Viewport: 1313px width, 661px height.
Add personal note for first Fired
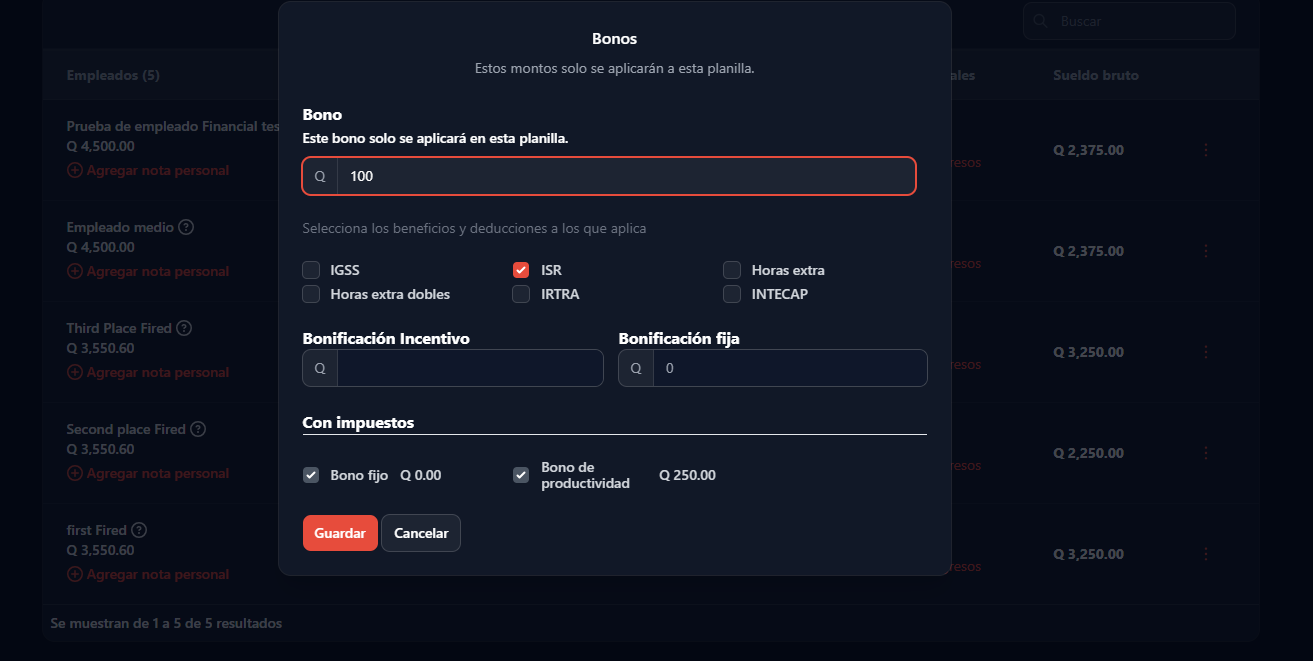[148, 574]
